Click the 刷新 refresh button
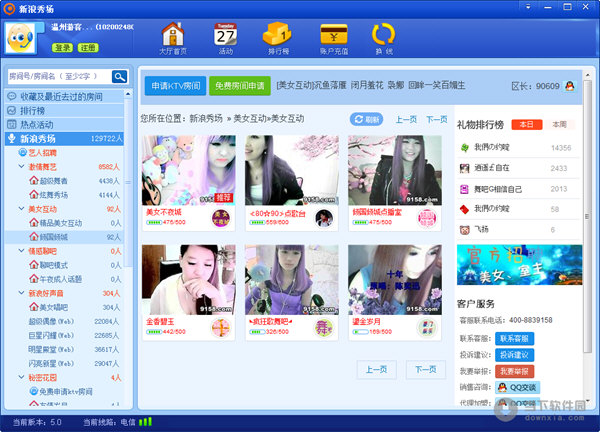 point(366,119)
